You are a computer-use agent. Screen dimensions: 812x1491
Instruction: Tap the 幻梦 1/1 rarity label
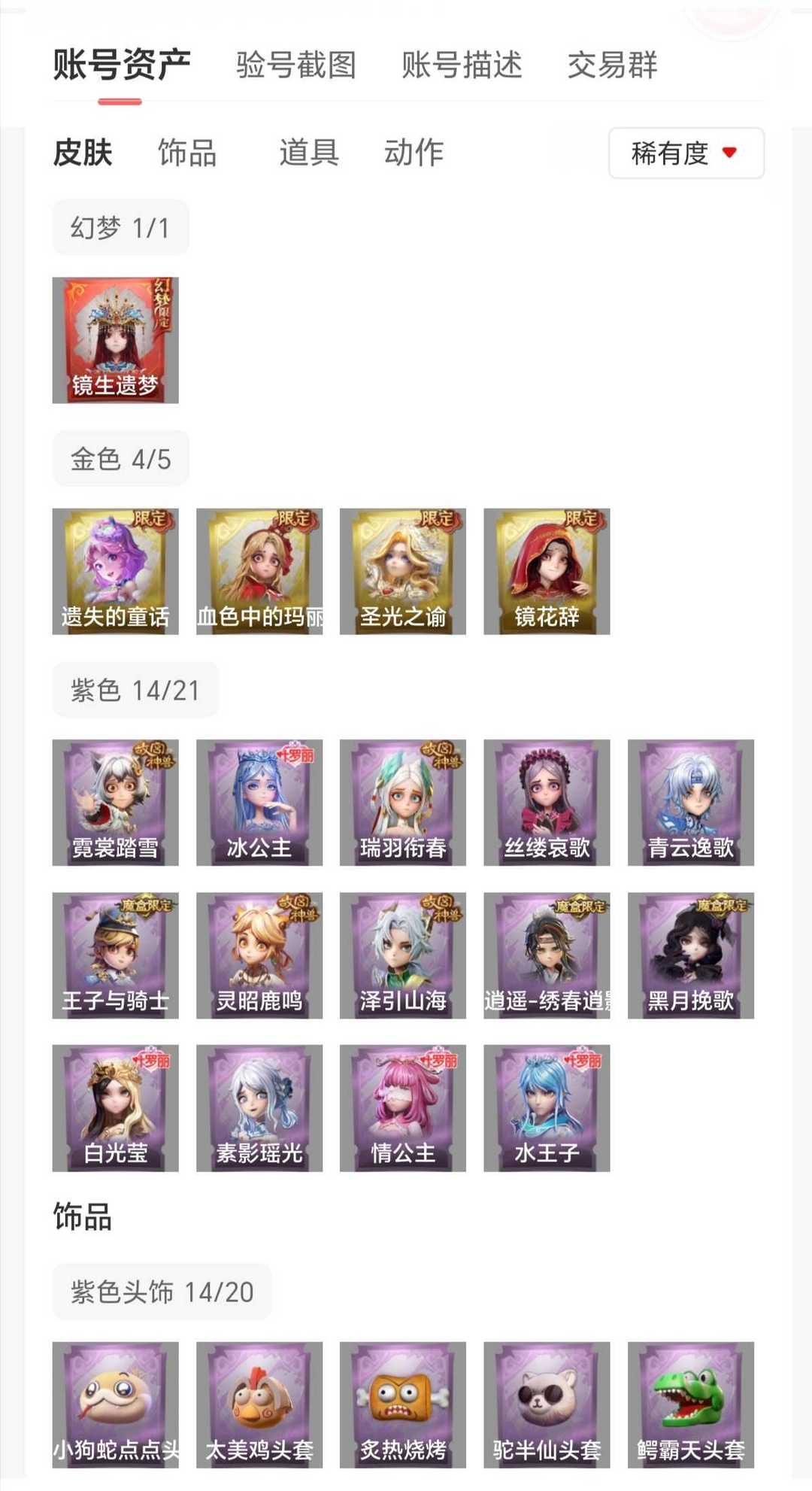120,227
